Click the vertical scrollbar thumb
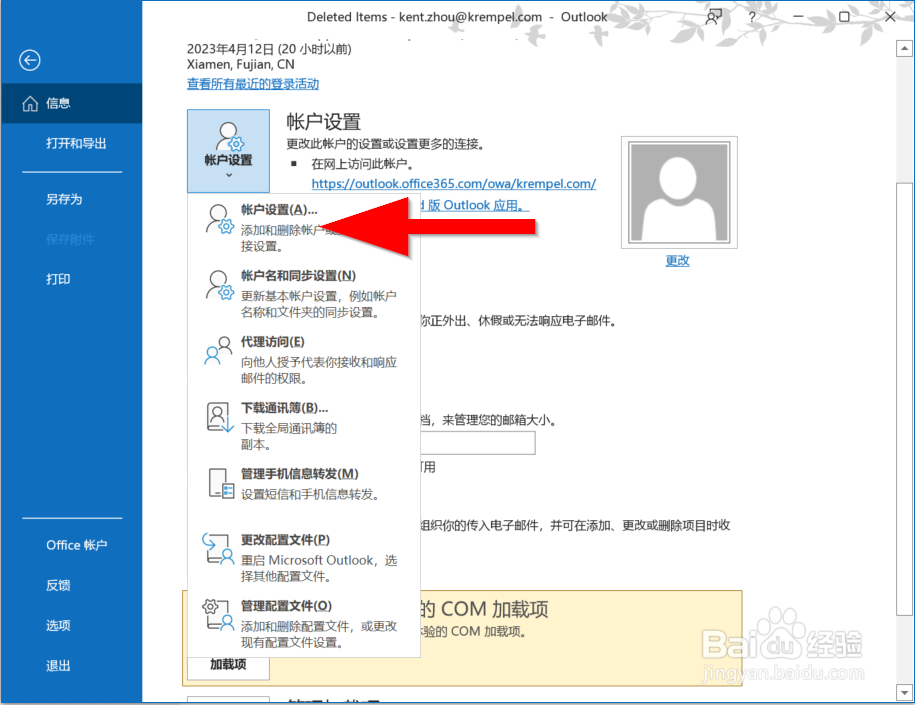The width and height of the screenshot is (915, 705). coord(904,399)
